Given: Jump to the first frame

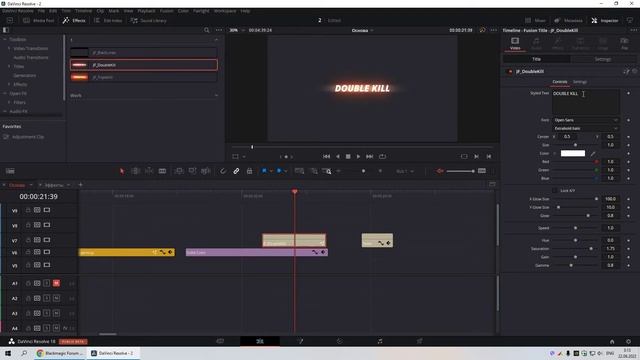Looking at the screenshot, I should pos(326,156).
